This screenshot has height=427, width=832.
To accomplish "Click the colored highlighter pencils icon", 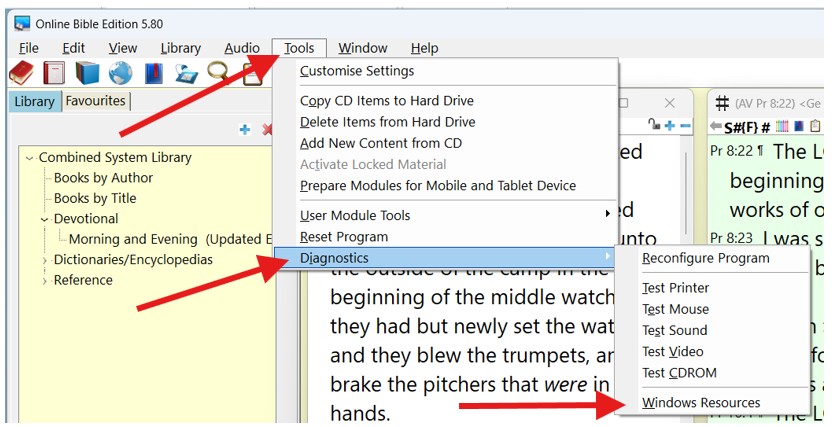I will coord(782,126).
